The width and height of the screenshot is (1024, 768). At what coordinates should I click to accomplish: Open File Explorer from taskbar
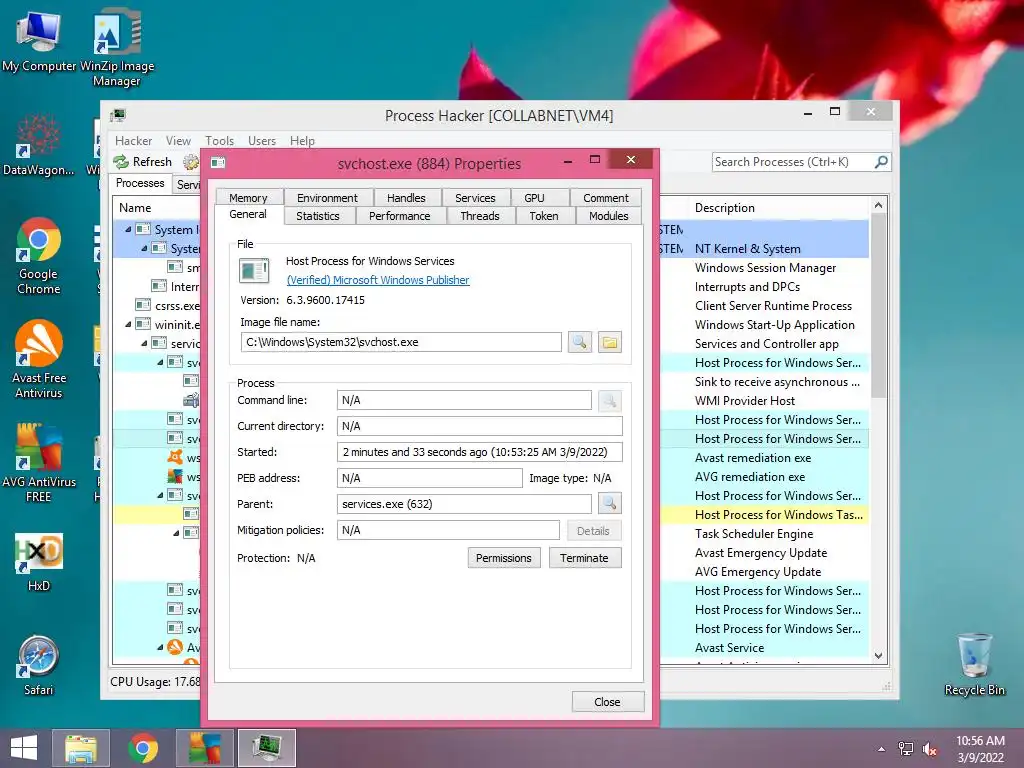pos(81,748)
